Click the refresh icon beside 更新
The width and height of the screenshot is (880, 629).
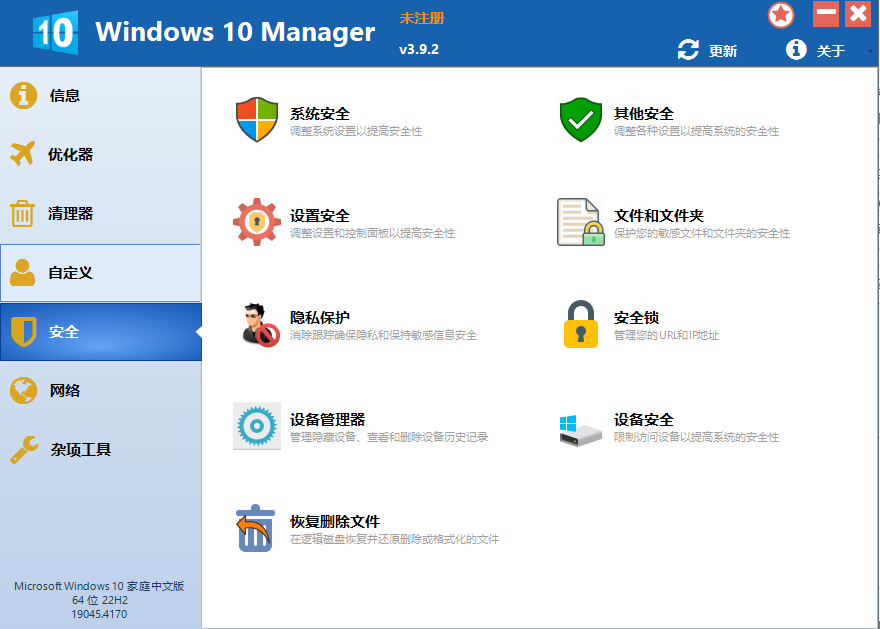[687, 49]
